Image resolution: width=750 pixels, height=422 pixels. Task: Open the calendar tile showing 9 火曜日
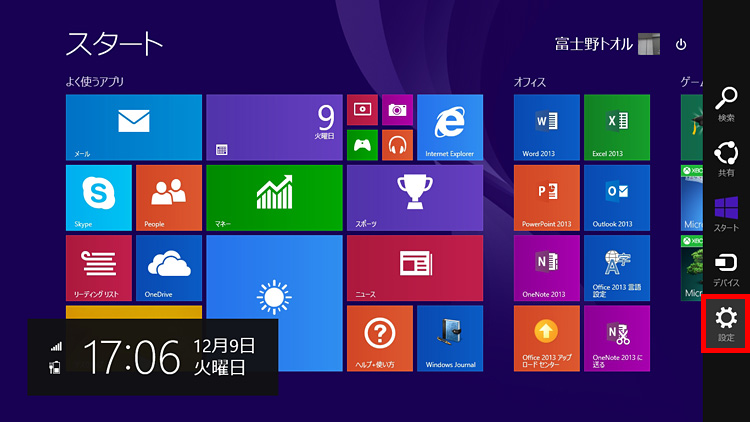pos(275,127)
